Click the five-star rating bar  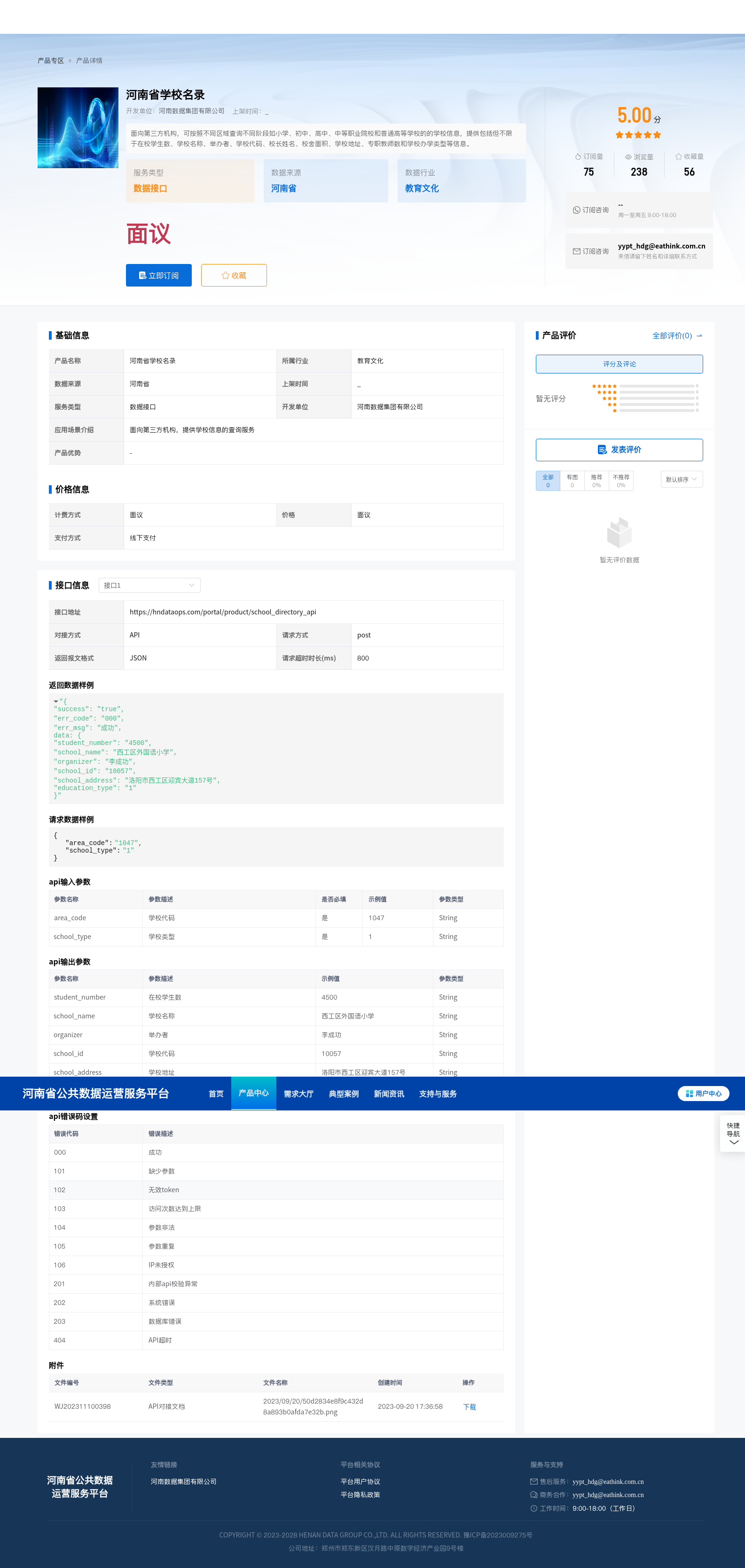[657, 386]
